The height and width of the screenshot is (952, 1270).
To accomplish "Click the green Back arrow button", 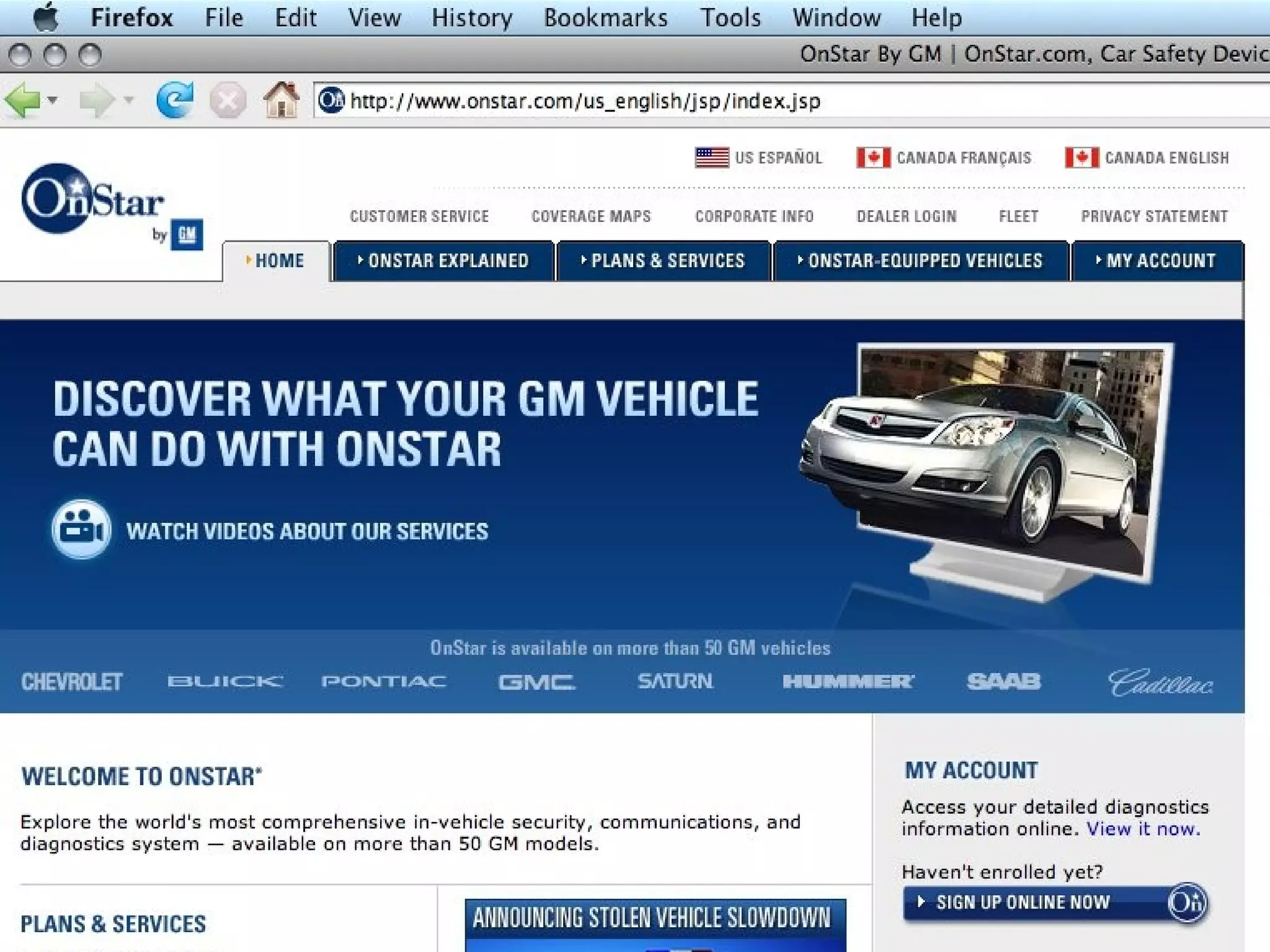I will [x=22, y=100].
